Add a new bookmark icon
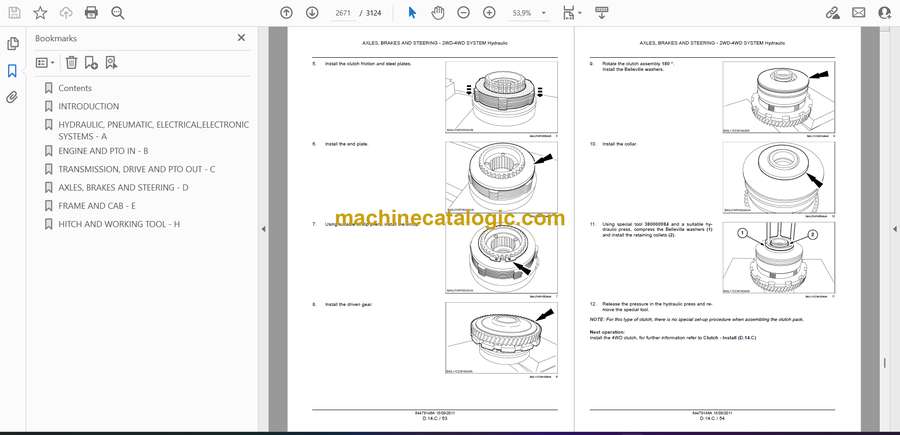This screenshot has width=900, height=435. click(91, 63)
